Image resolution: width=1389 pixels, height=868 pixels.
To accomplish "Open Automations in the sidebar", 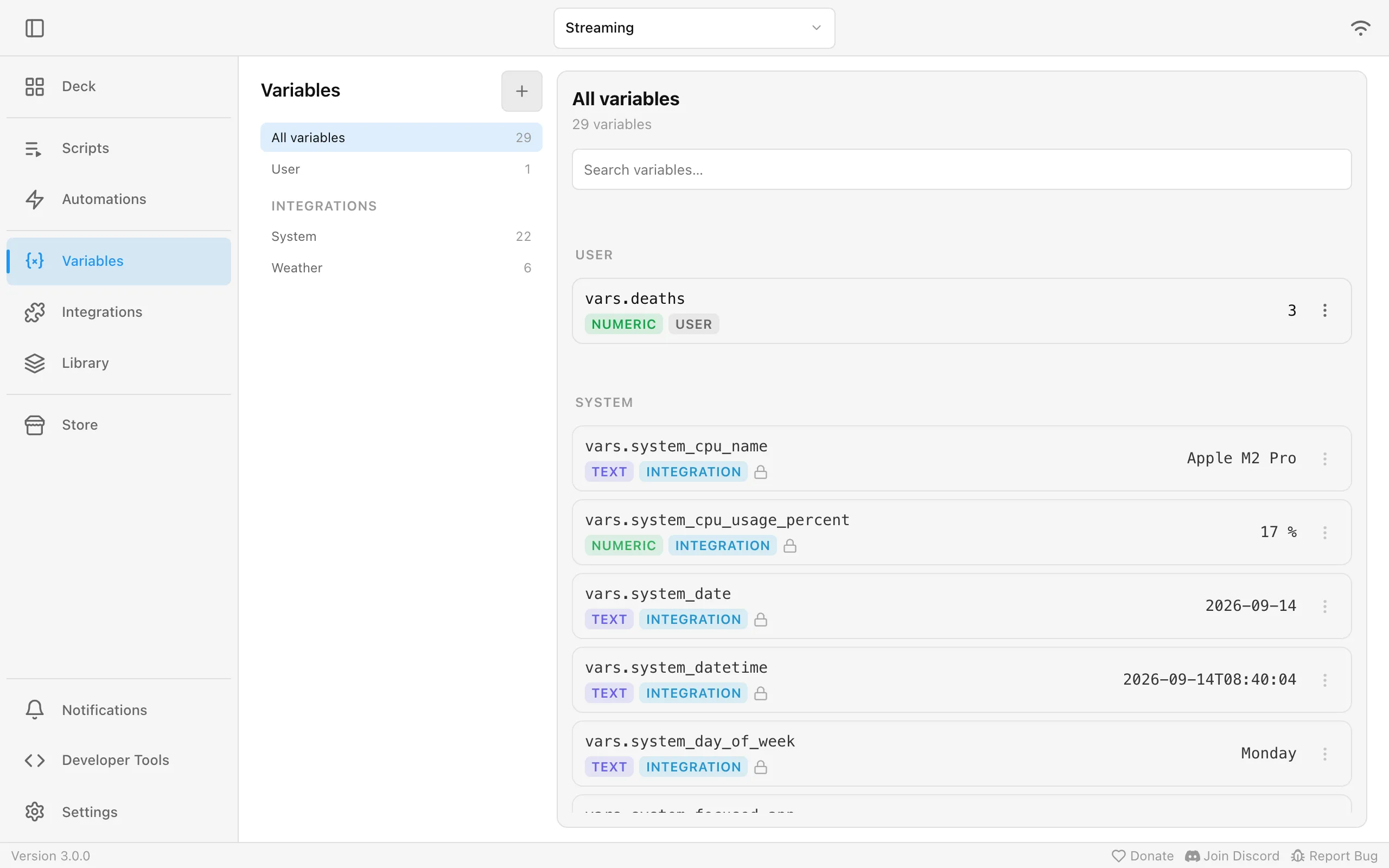I will tap(119, 199).
